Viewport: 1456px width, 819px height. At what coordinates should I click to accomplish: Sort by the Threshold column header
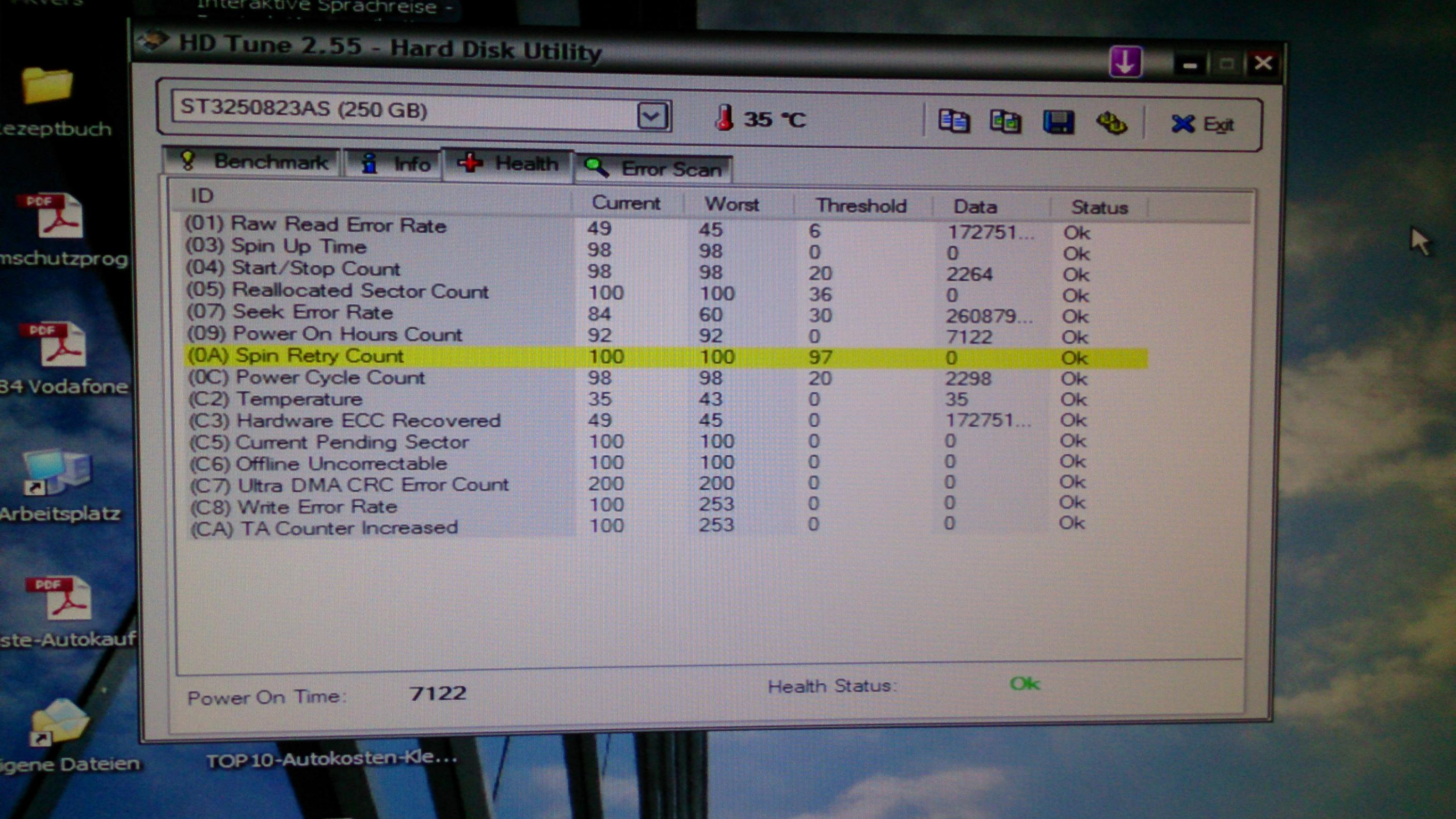pos(860,206)
